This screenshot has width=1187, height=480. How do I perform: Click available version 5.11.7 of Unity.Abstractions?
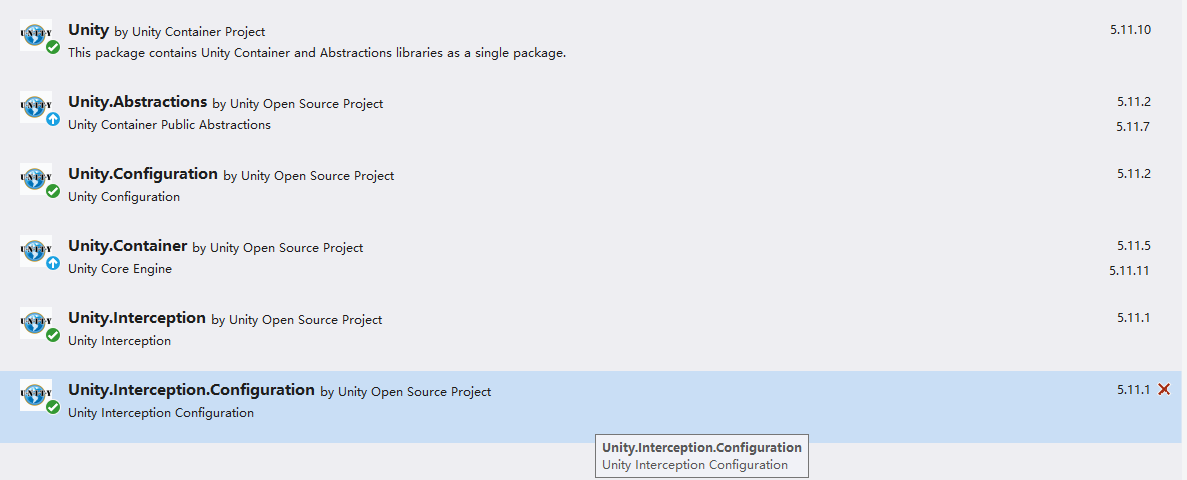coord(1133,126)
